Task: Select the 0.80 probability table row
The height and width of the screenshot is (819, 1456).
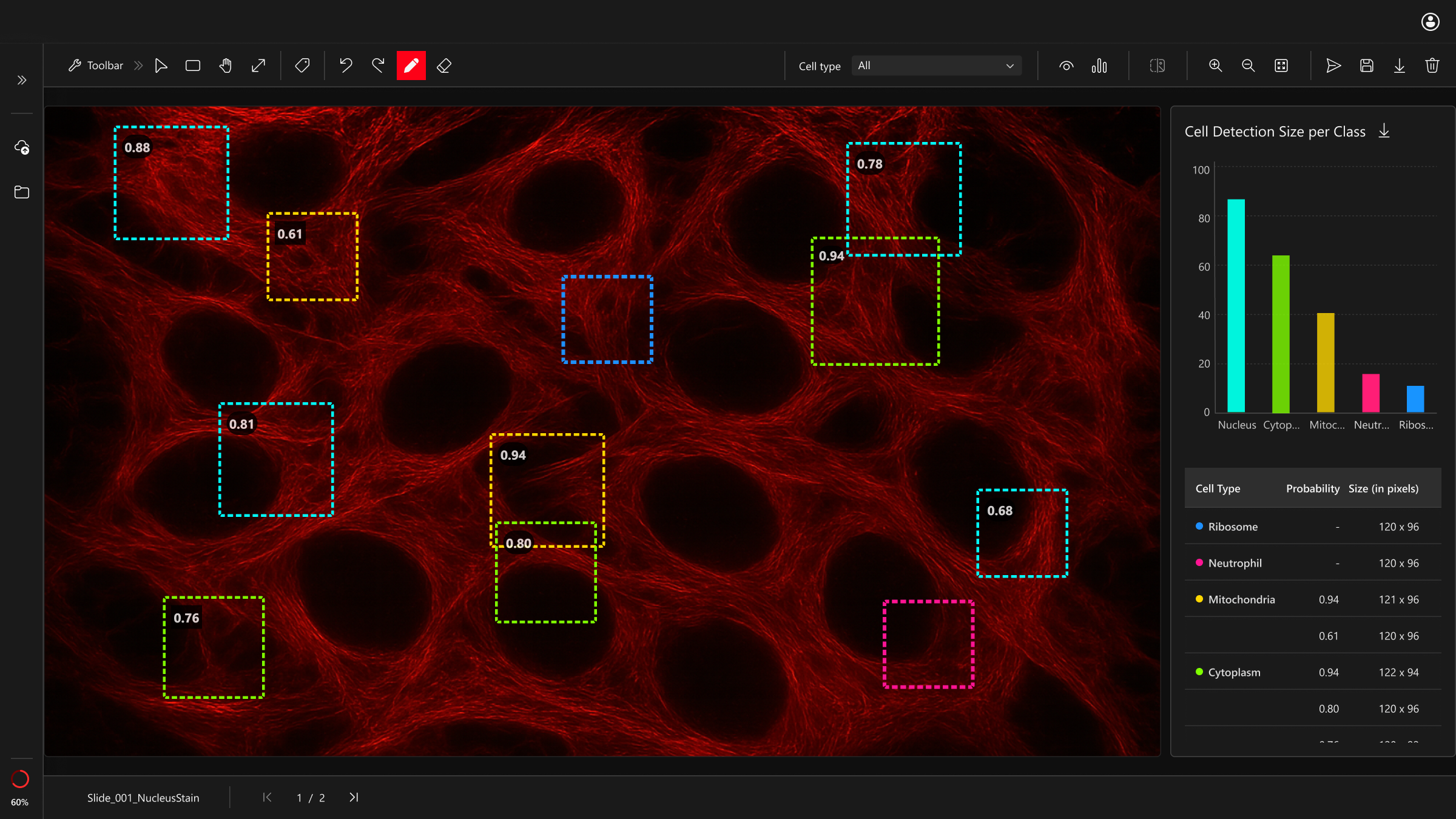Action: coord(1313,709)
